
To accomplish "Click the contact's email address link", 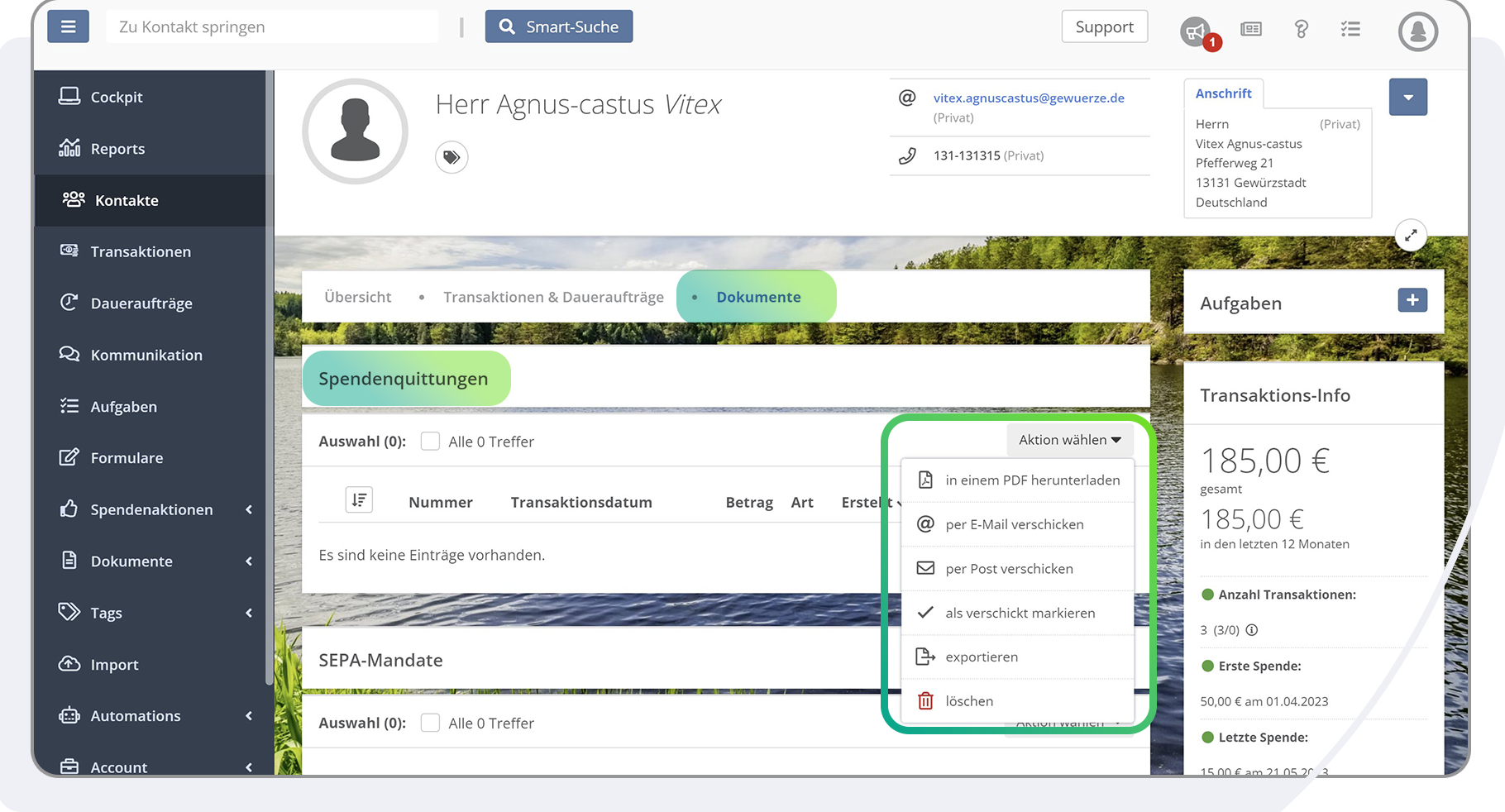I will click(1028, 98).
